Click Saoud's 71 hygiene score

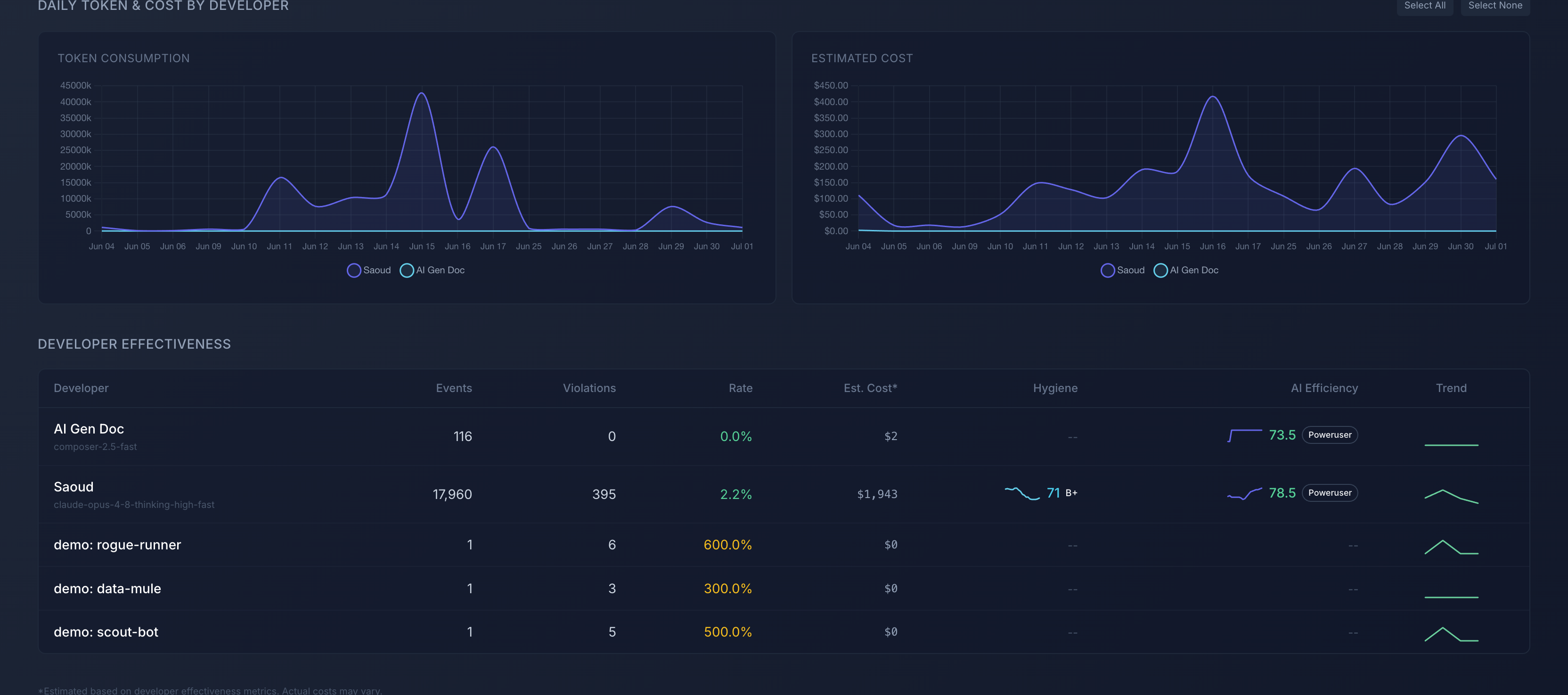[x=1053, y=493]
